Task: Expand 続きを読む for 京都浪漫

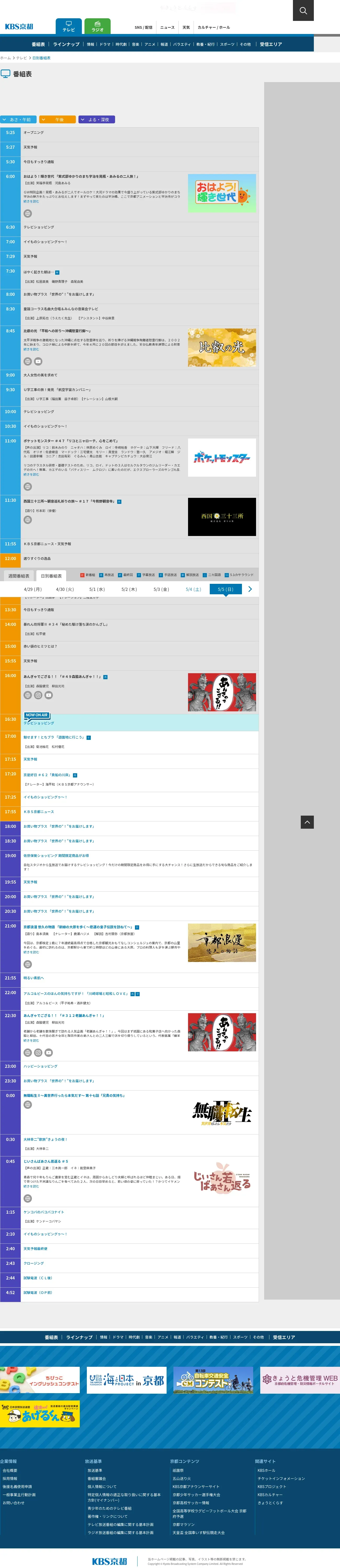Action: 31,952
